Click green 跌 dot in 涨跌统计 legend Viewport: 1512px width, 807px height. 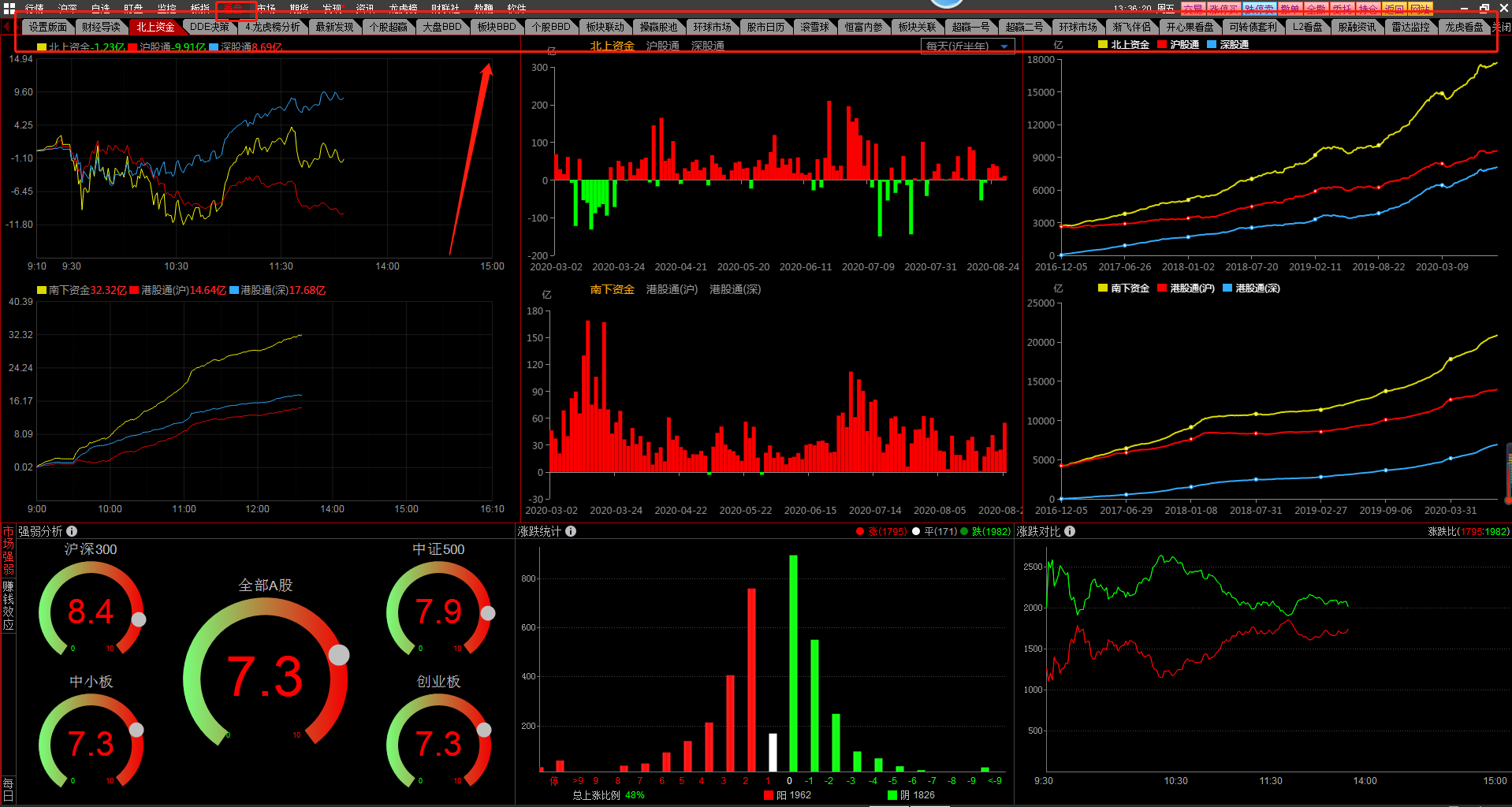click(x=964, y=532)
